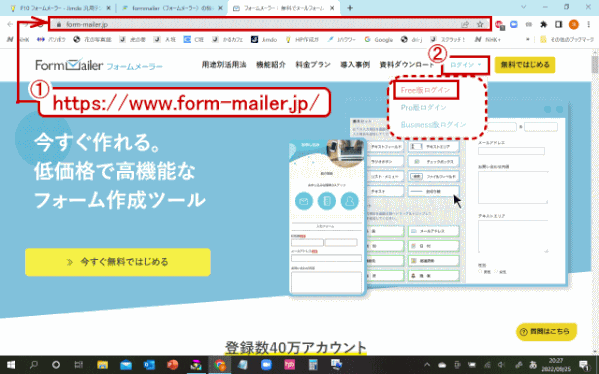Click the page vertical scrollbar

click(595, 202)
